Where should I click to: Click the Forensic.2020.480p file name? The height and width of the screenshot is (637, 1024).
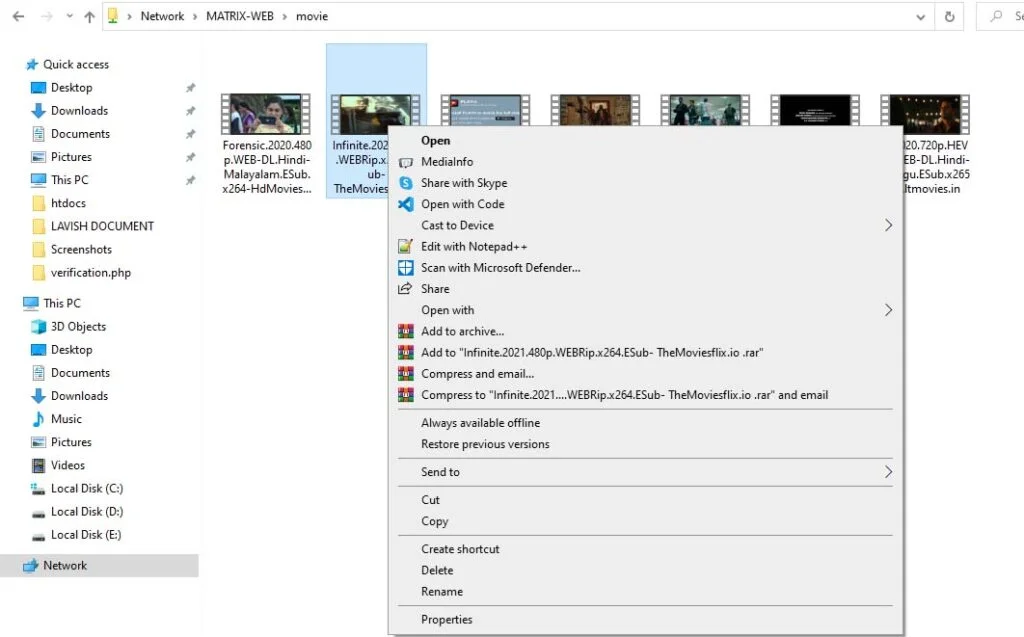266,167
